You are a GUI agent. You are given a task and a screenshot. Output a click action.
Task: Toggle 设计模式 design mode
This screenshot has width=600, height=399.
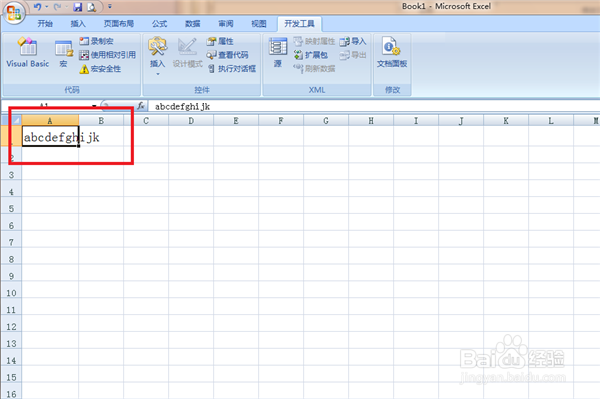188,53
